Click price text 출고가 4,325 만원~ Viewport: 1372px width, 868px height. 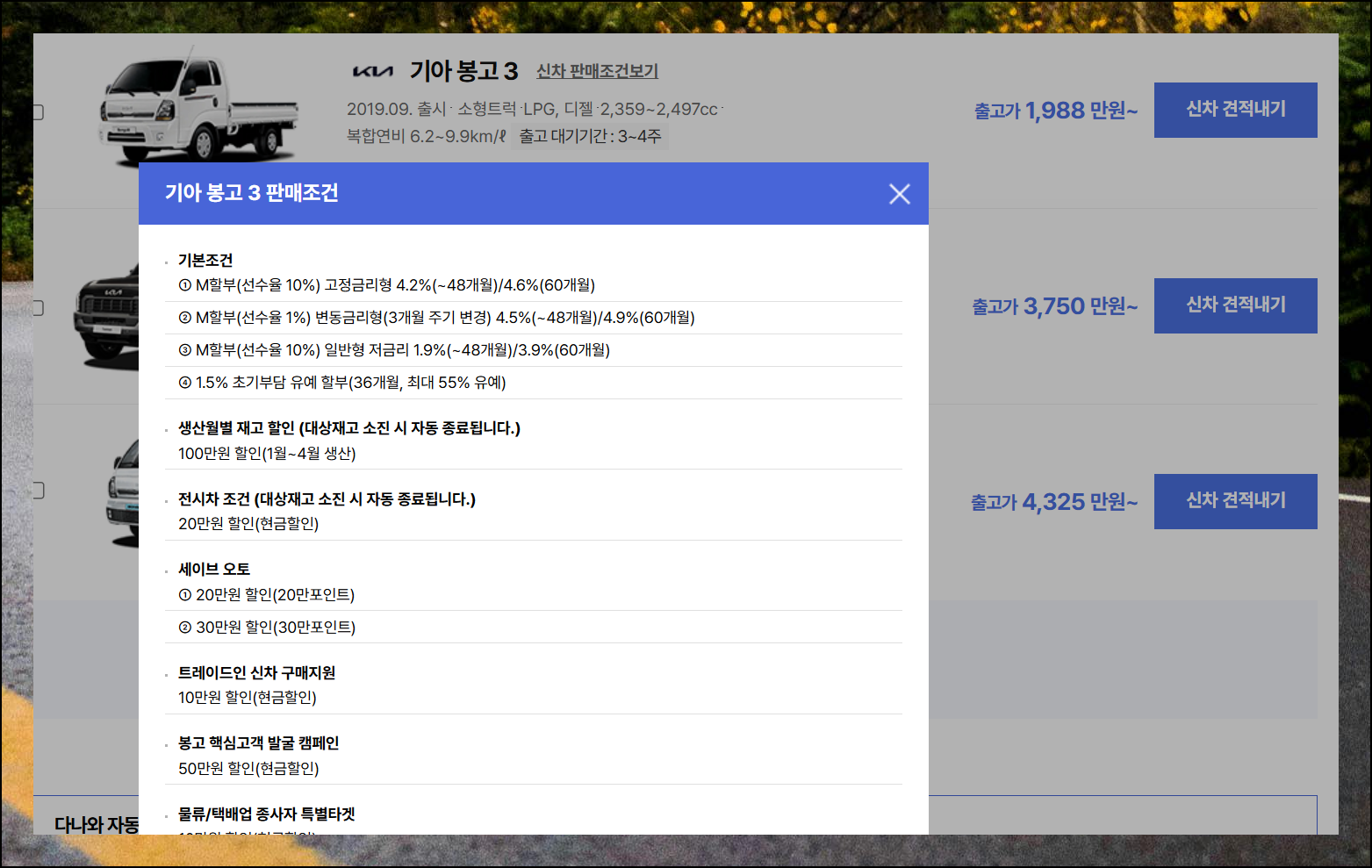point(1053,502)
